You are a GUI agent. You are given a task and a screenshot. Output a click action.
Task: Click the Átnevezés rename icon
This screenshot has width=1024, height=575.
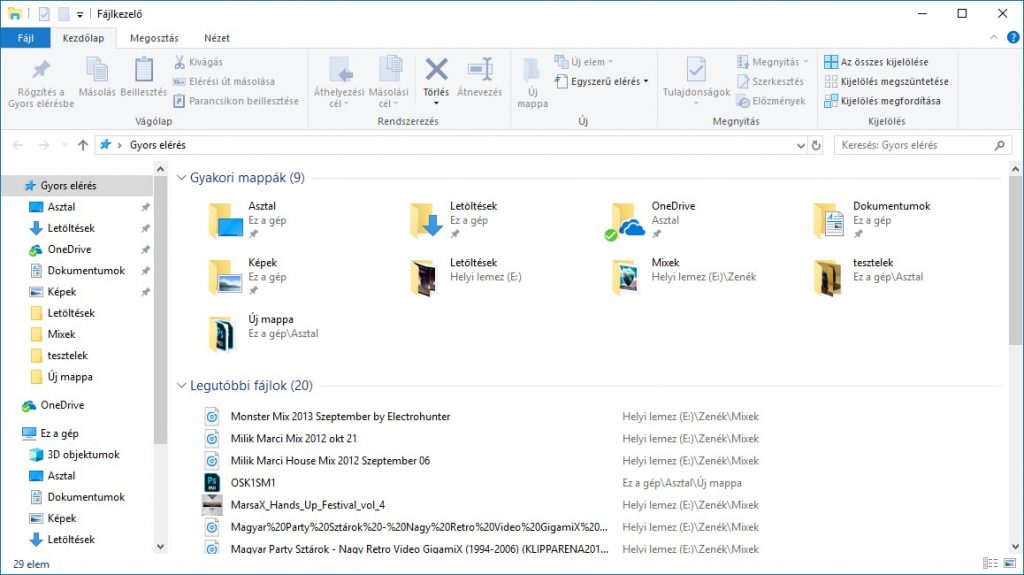click(x=479, y=69)
